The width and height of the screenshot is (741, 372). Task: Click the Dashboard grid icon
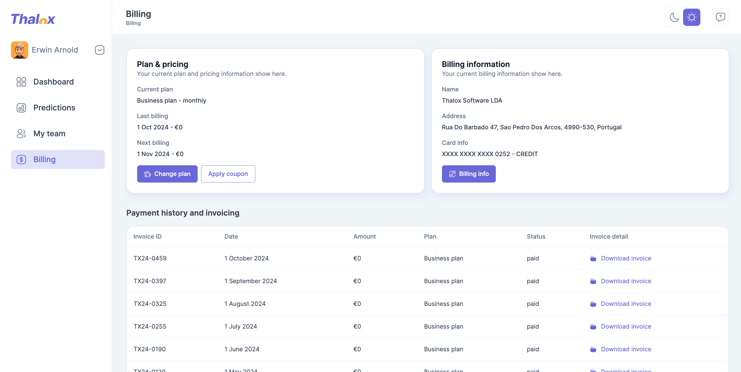coord(21,82)
